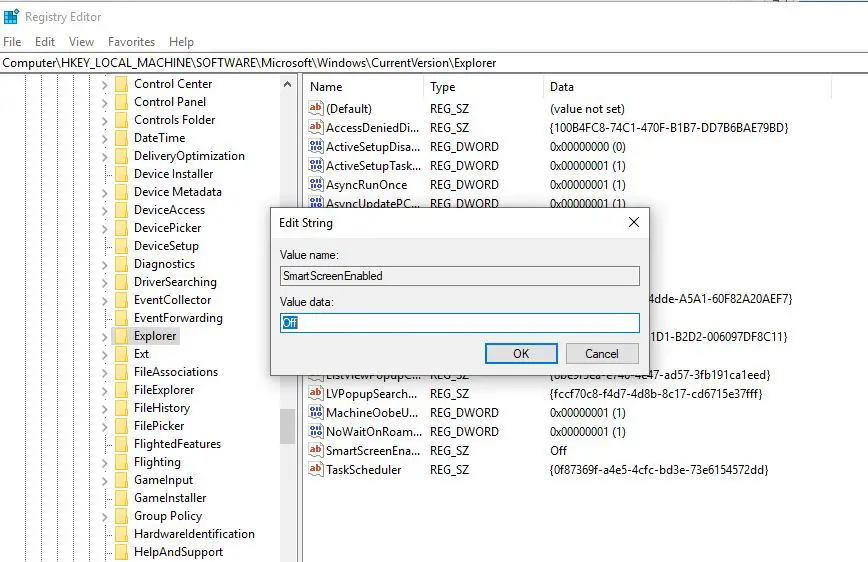Click OK in Edit String dialog

click(x=521, y=354)
